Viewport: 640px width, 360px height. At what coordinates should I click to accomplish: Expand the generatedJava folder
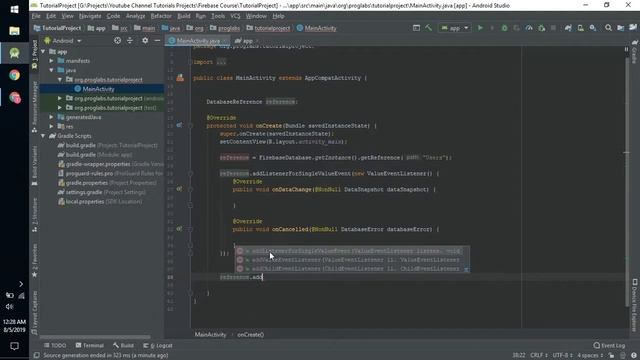(52, 117)
